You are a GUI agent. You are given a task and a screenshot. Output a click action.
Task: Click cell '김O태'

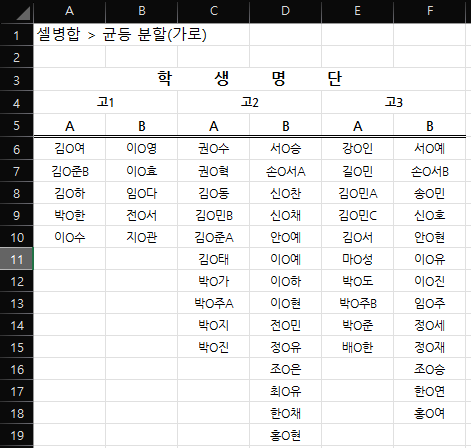pyautogui.click(x=214, y=259)
